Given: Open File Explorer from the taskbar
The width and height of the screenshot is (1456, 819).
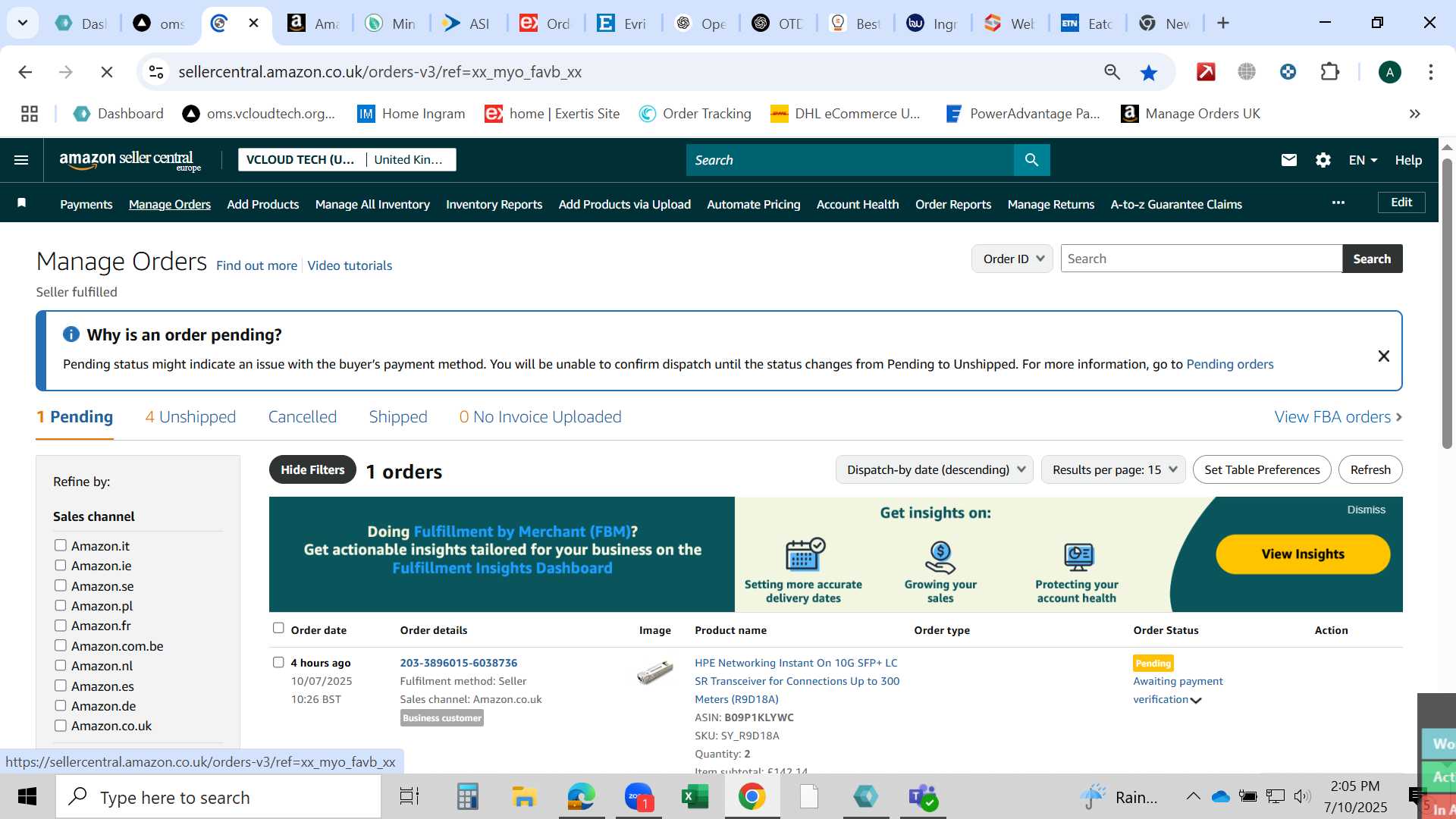Looking at the screenshot, I should [524, 796].
